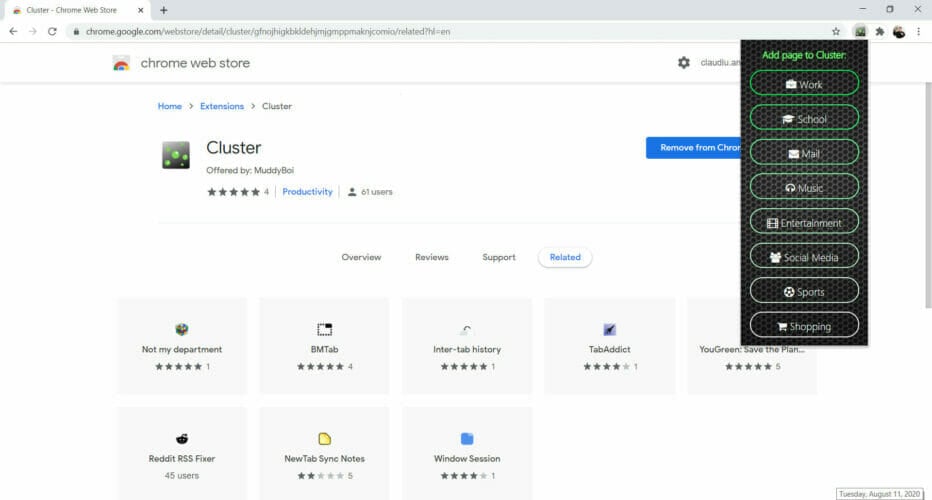Image resolution: width=932 pixels, height=500 pixels.
Task: Switch to the Support tab
Action: pyautogui.click(x=499, y=257)
